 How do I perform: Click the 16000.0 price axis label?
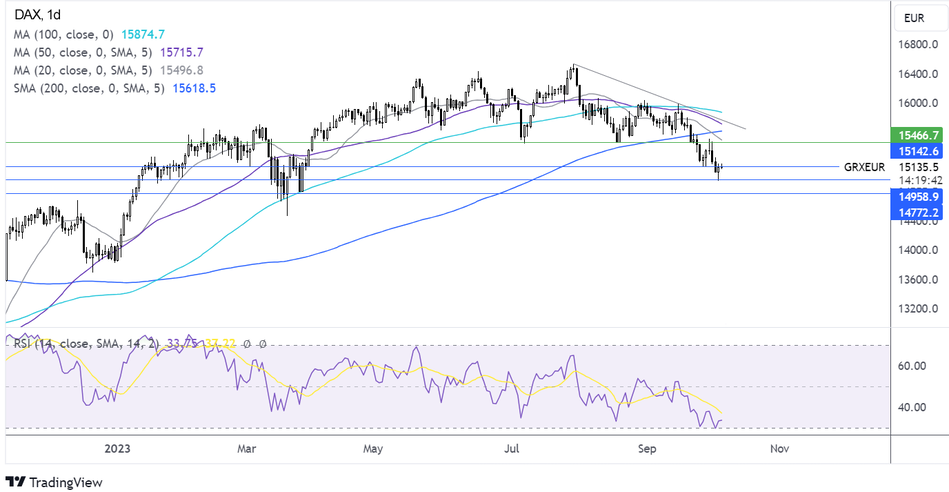917,103
